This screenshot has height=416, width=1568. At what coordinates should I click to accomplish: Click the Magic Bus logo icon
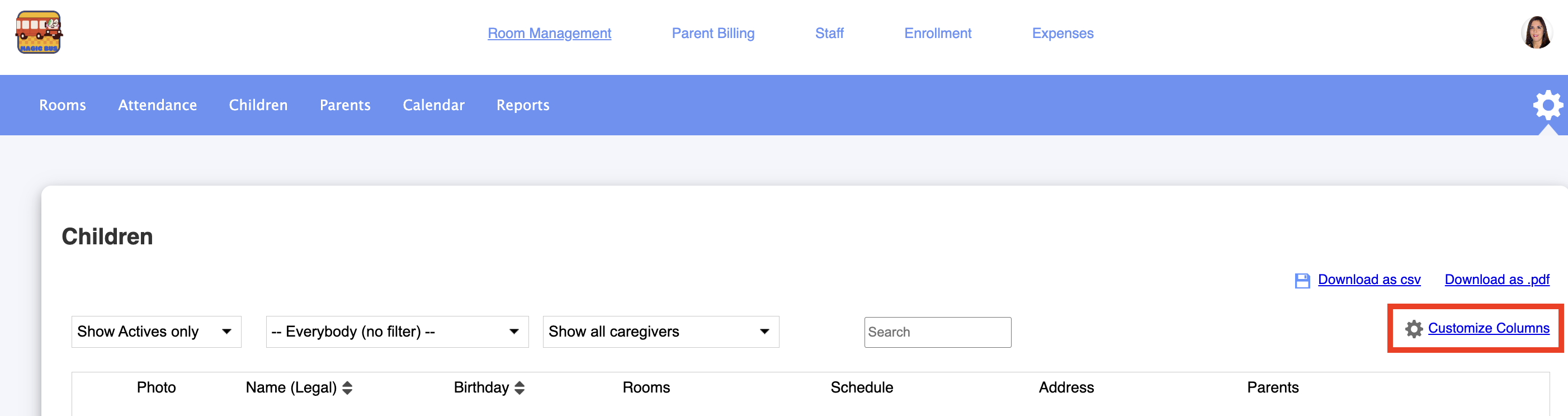click(39, 32)
